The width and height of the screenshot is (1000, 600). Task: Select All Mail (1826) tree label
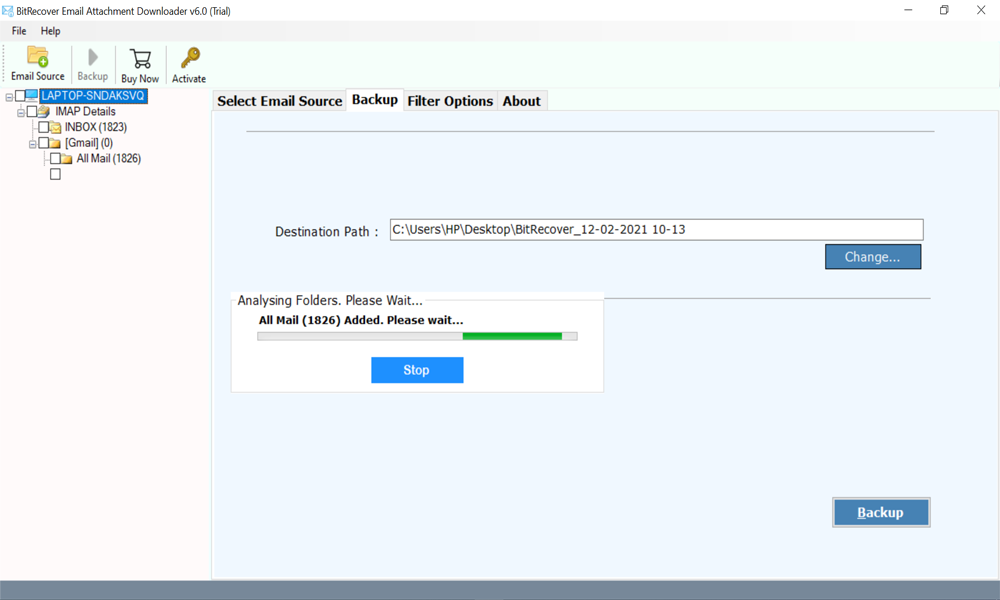click(x=108, y=158)
